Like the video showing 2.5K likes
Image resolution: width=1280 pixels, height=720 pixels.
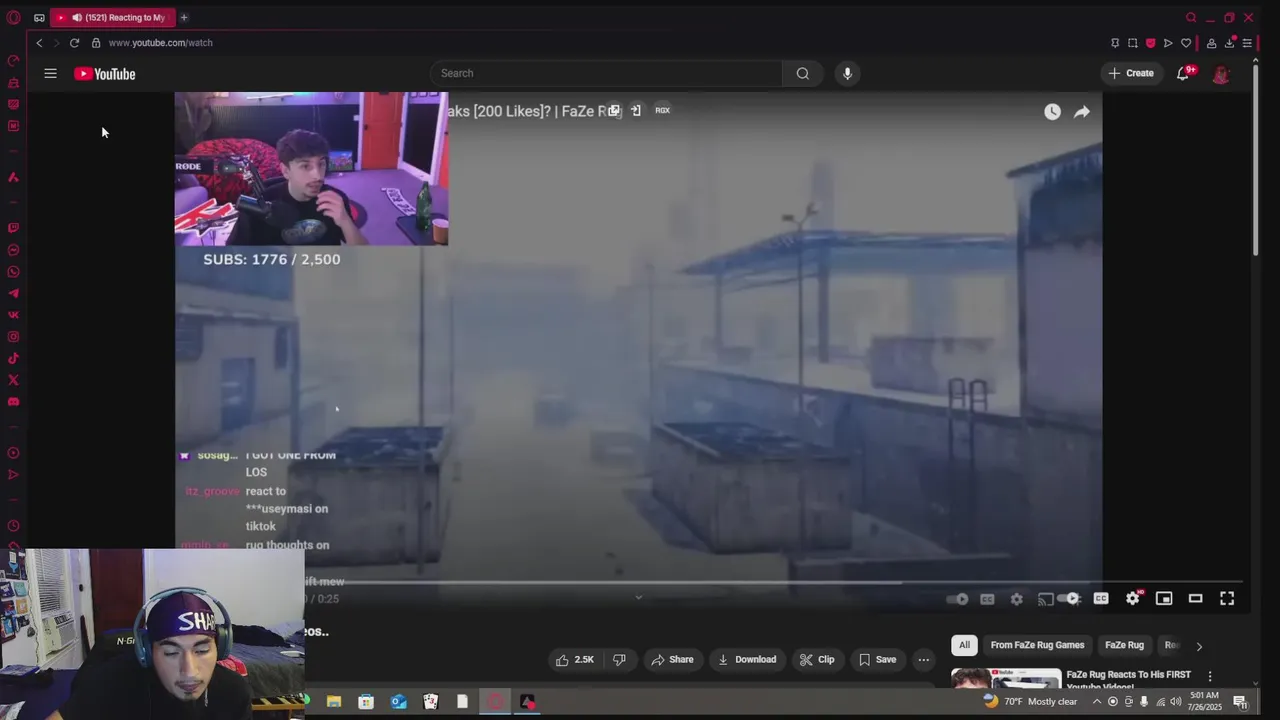coord(575,659)
